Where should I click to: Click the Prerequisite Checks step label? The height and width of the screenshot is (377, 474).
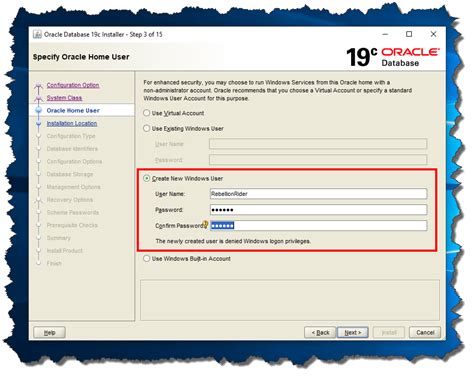pos(72,225)
